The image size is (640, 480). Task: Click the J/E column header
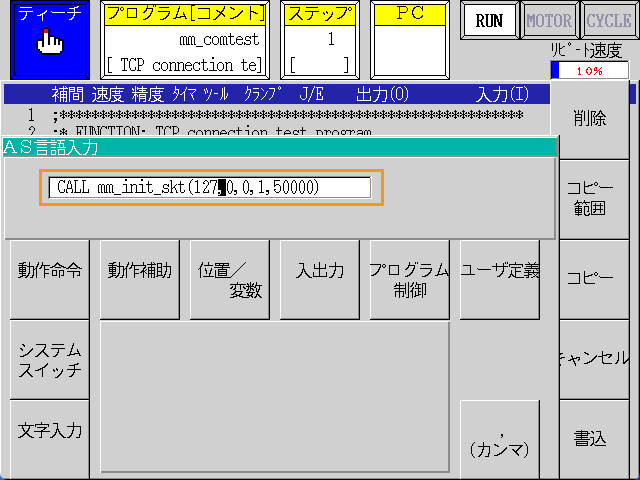click(x=312, y=95)
